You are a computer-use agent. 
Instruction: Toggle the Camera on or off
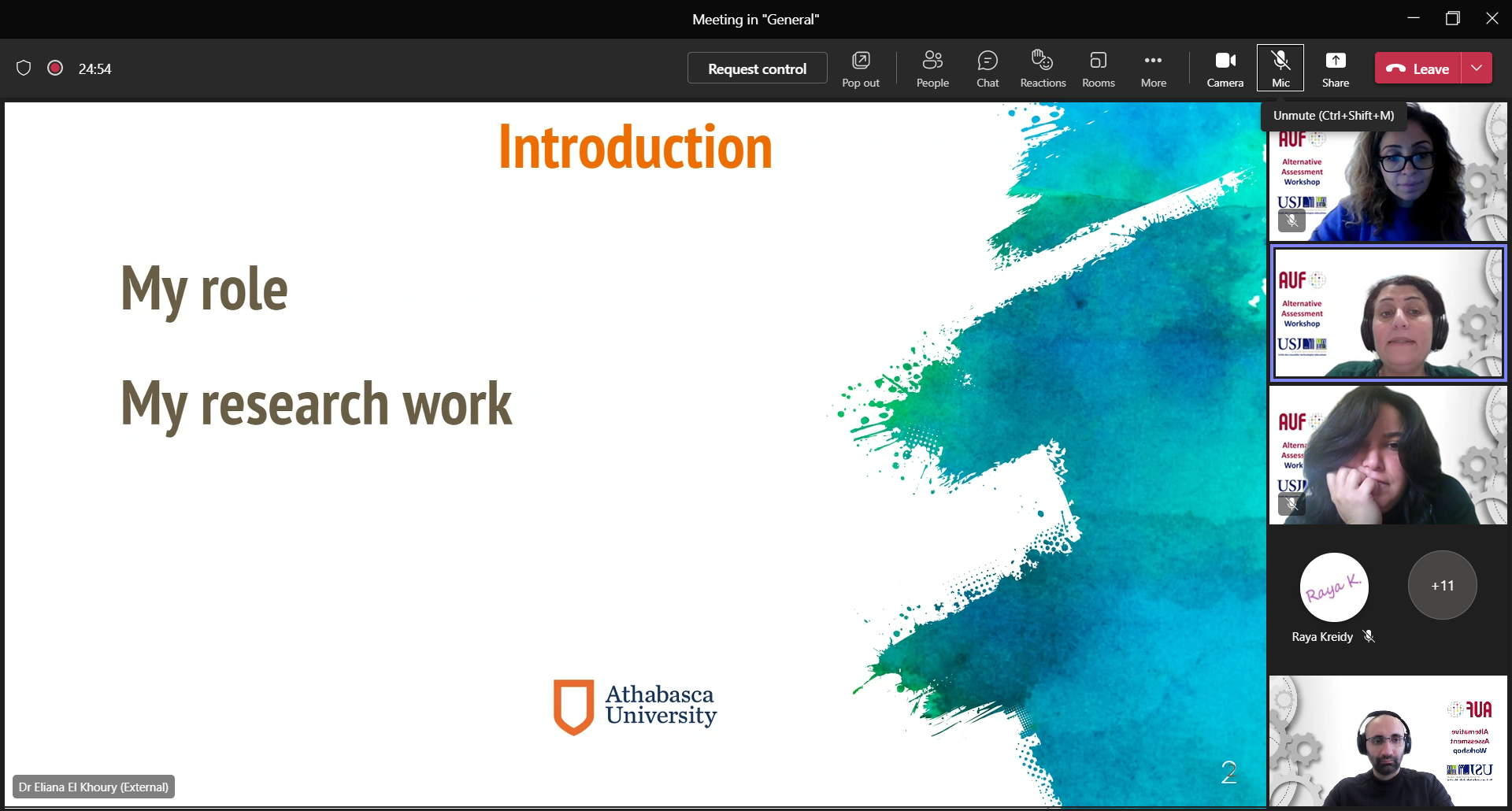(x=1225, y=69)
